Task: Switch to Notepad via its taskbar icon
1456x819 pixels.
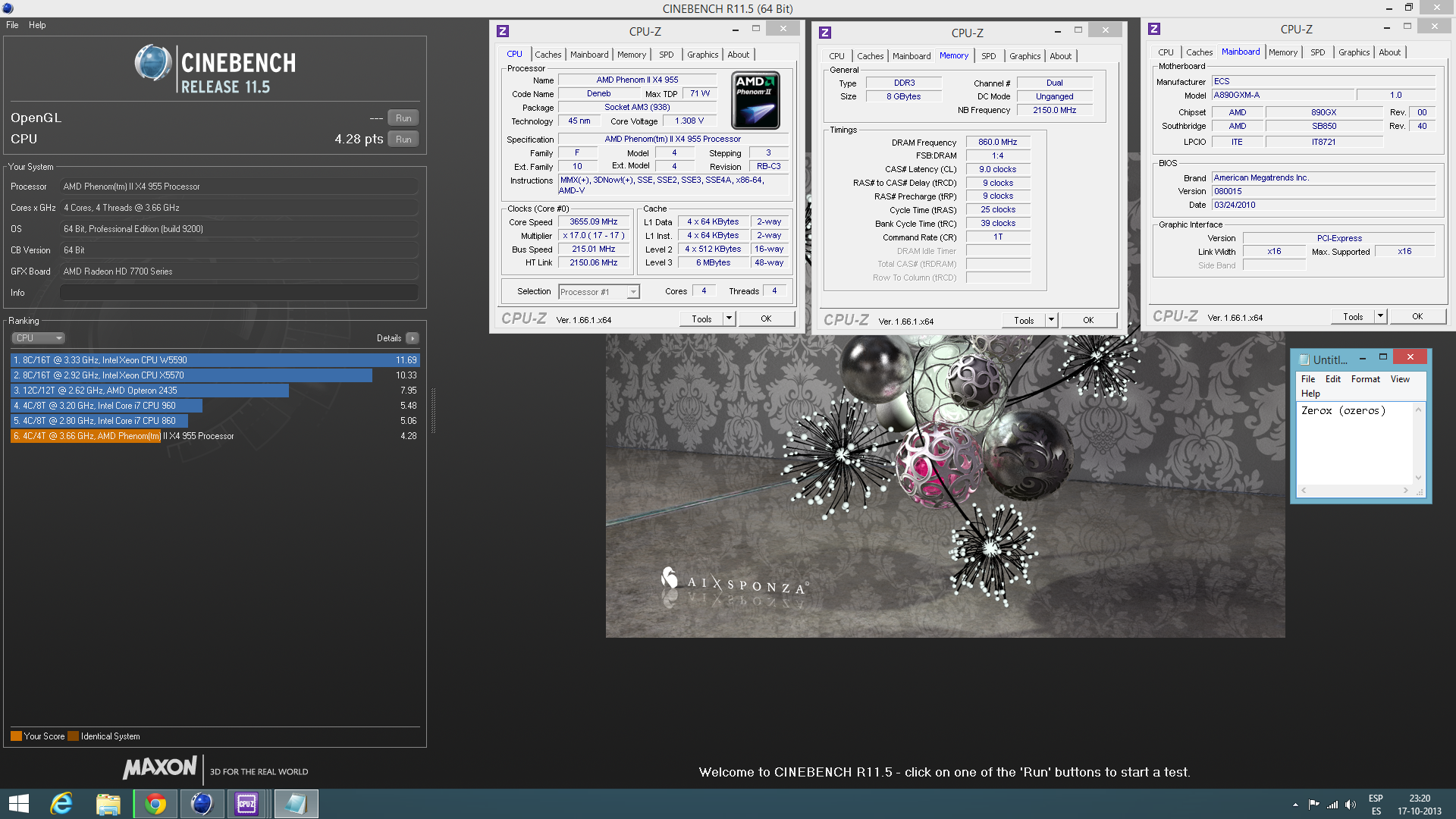Action: [296, 804]
